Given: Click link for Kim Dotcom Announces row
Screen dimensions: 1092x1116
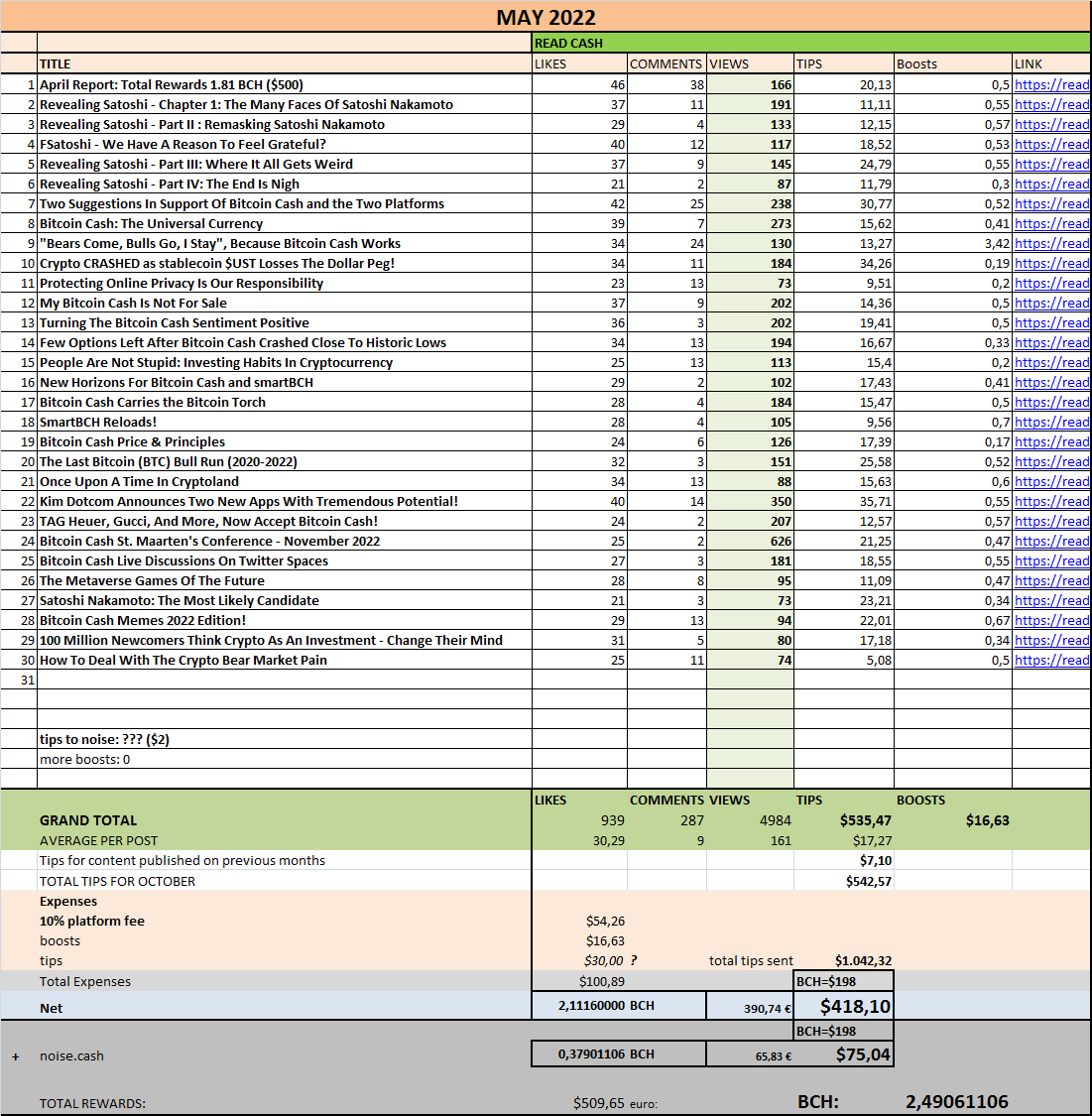Looking at the screenshot, I should tap(1051, 501).
